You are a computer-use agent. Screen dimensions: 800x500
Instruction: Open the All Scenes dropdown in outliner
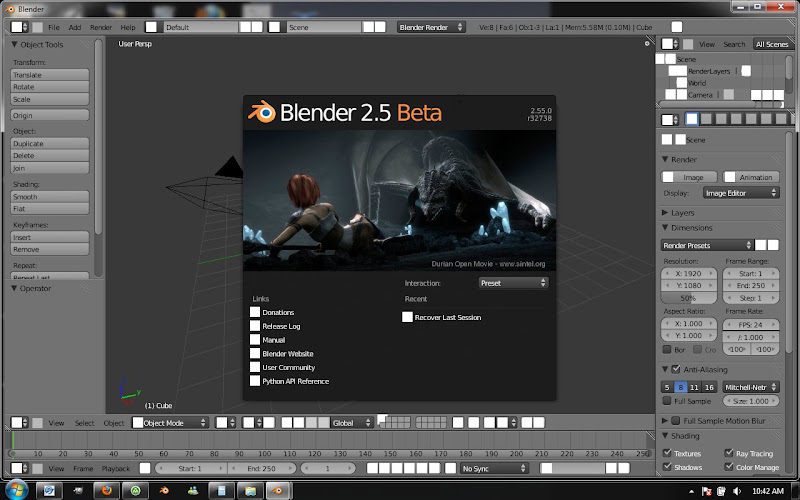tap(772, 44)
